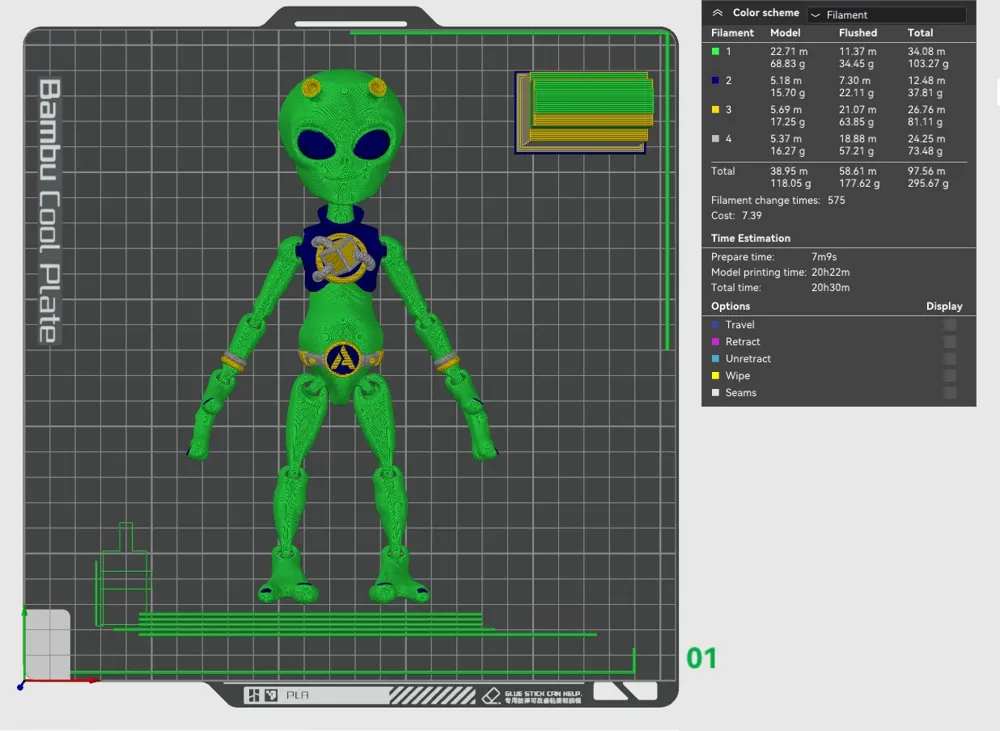Select the dark blue filament 2 swatch
Screen dimensions: 1000x731
pyautogui.click(x=714, y=80)
